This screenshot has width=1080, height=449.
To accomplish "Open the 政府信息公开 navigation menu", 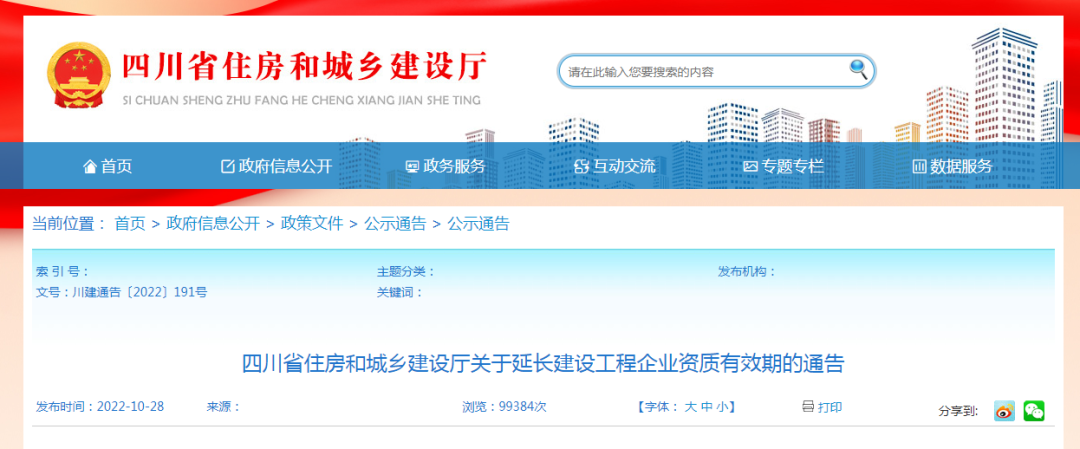I will point(276,167).
